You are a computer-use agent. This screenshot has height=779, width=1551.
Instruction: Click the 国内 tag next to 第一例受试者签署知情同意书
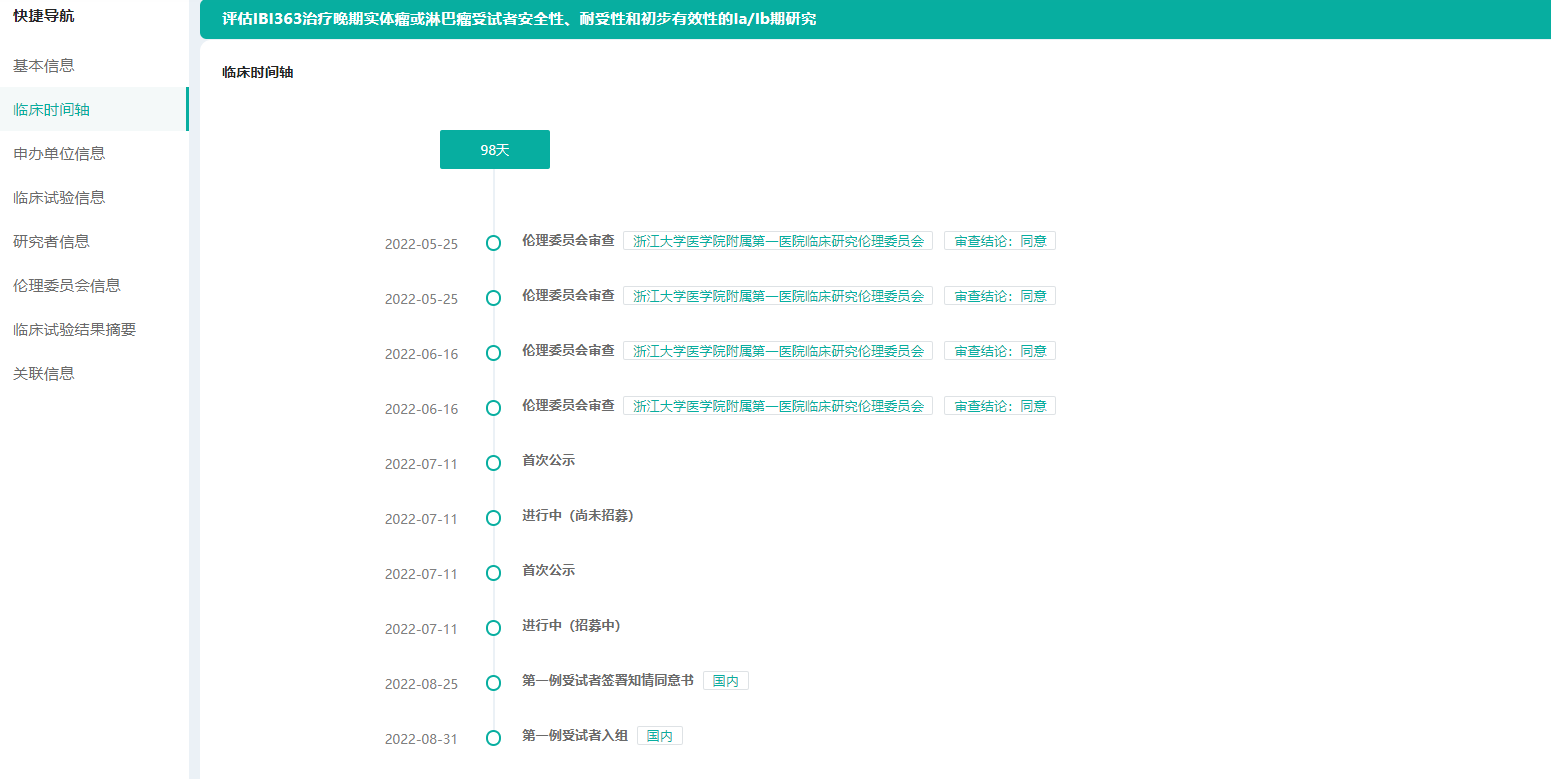(x=726, y=680)
